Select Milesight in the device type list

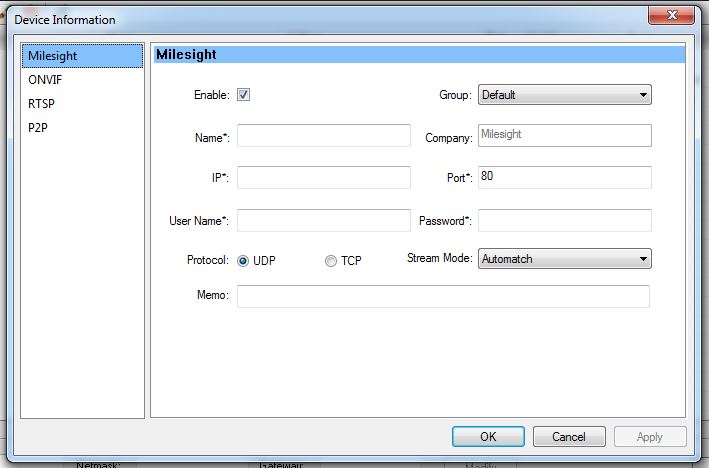click(53, 56)
